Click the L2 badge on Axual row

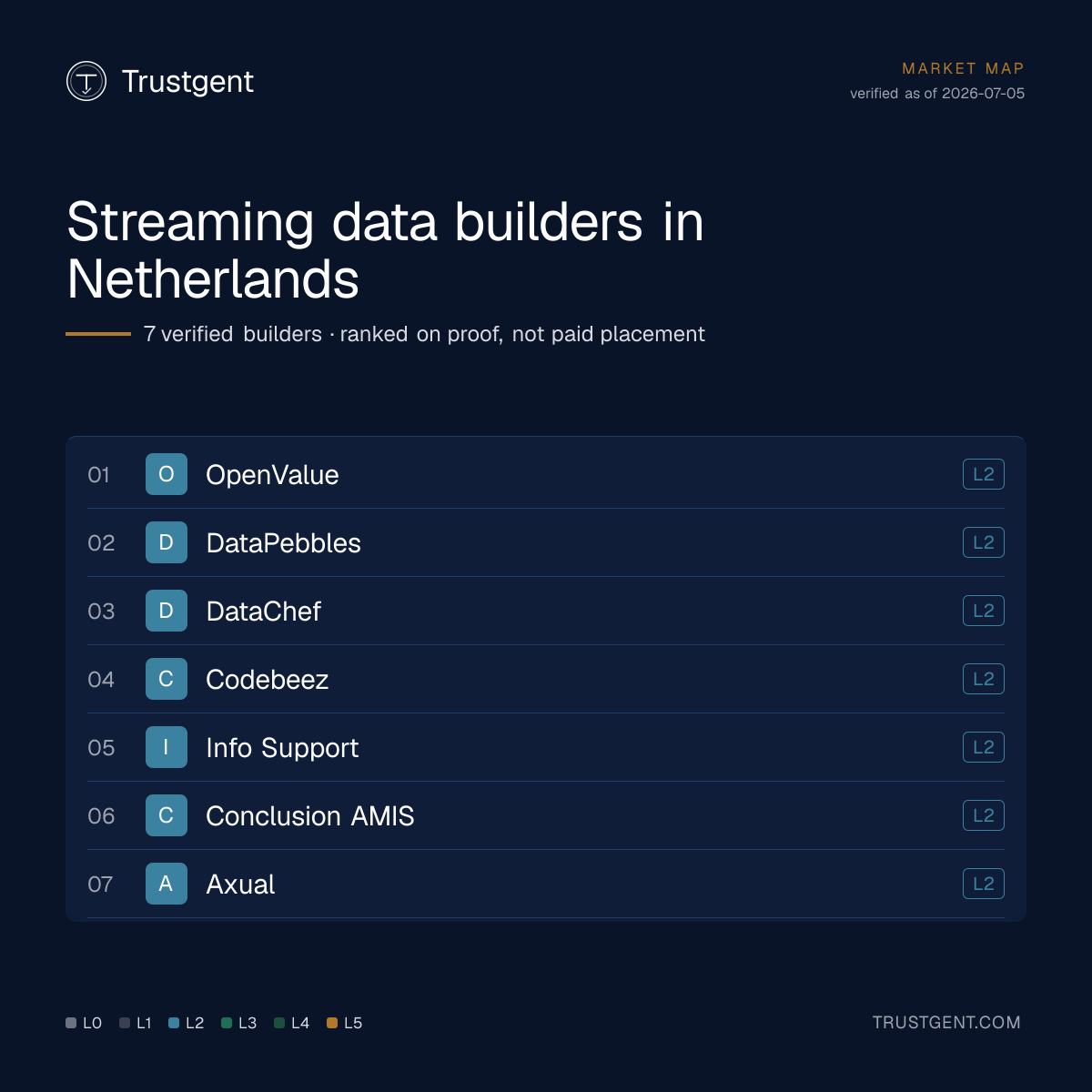pyautogui.click(x=984, y=884)
